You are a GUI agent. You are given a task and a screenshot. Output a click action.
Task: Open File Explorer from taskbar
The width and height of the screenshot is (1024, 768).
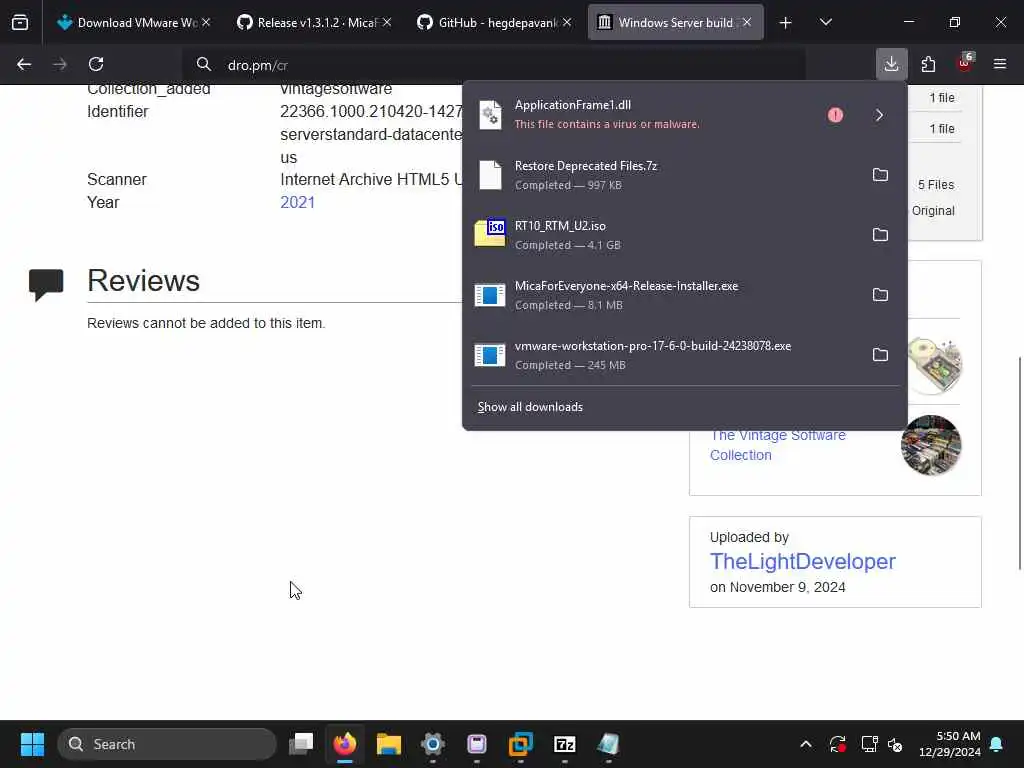click(389, 744)
